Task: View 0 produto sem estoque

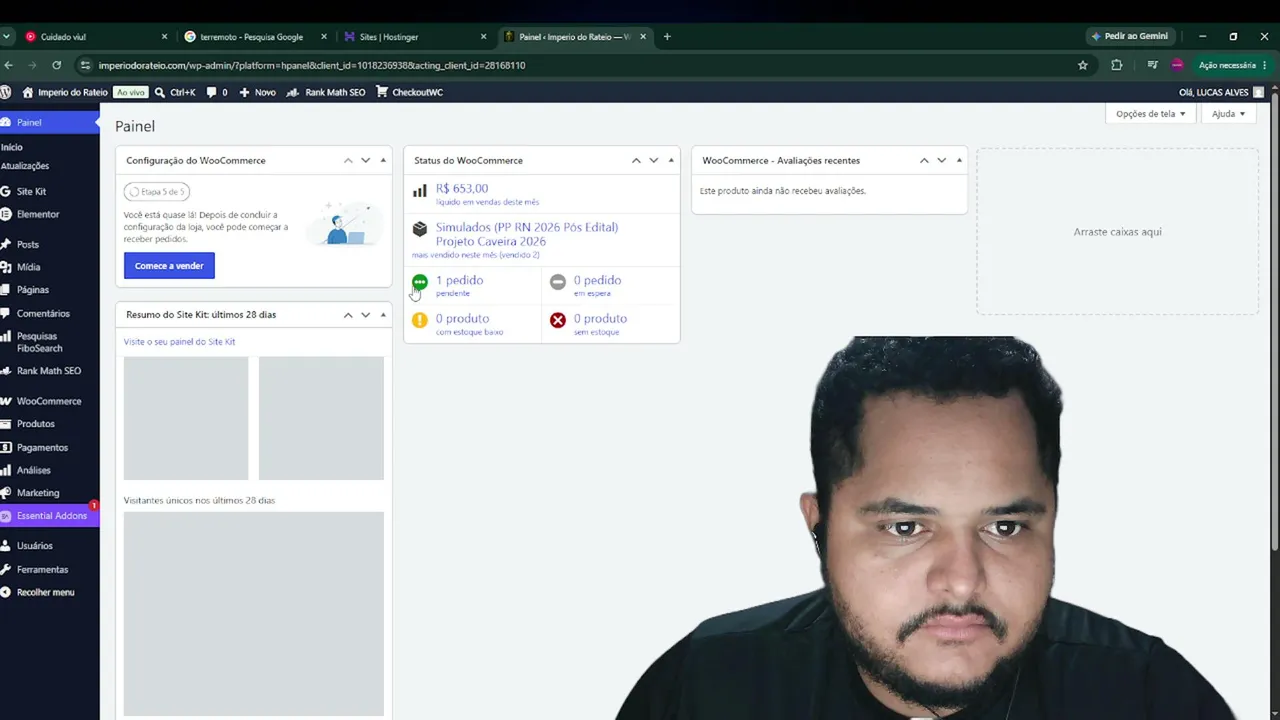Action: tap(610, 324)
